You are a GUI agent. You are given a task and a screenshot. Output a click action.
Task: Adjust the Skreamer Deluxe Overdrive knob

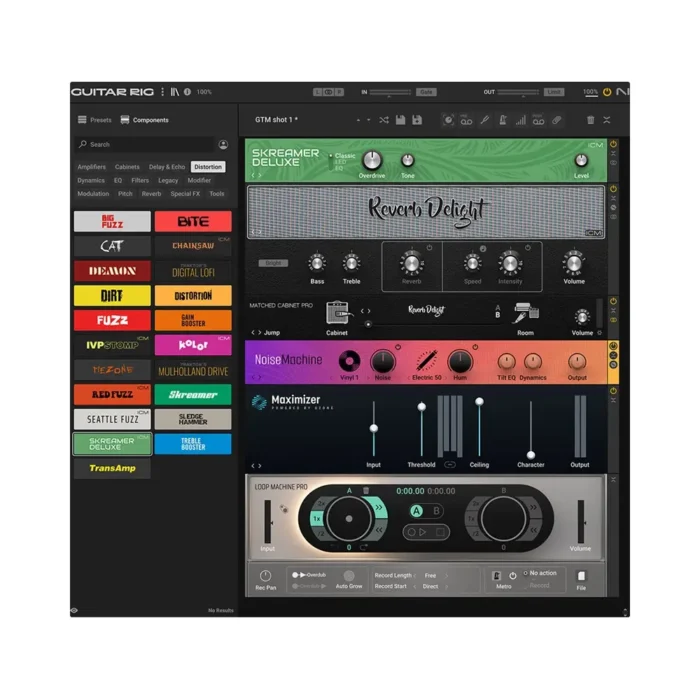click(x=372, y=160)
